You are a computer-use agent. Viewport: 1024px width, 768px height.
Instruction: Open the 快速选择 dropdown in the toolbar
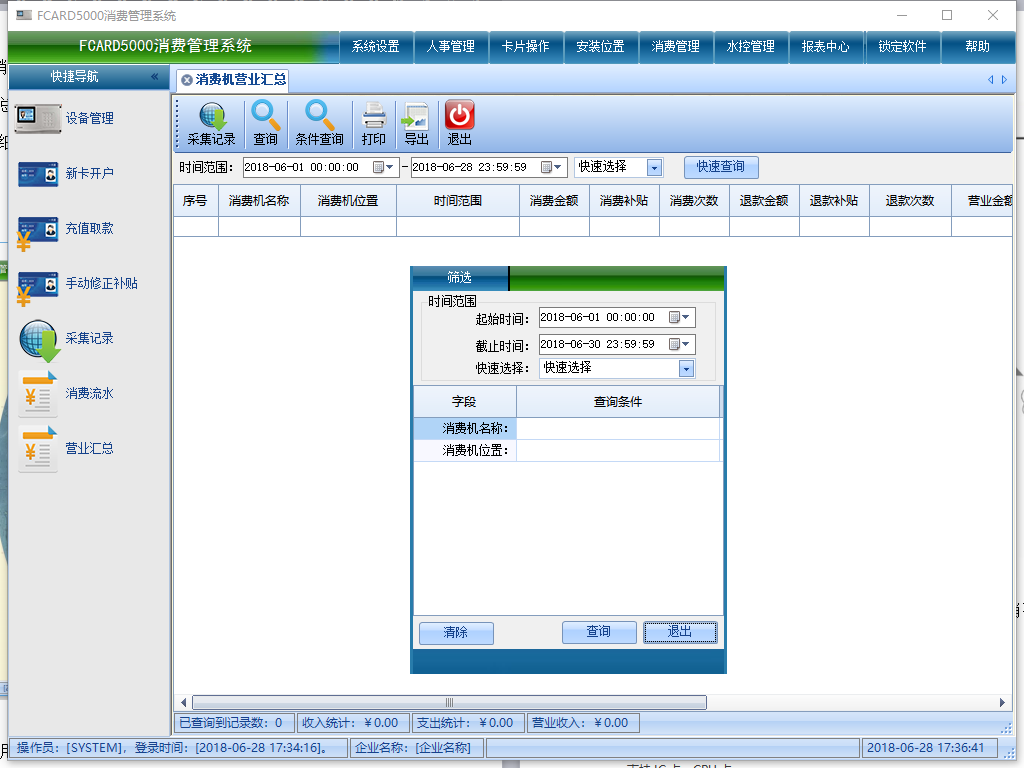655,167
